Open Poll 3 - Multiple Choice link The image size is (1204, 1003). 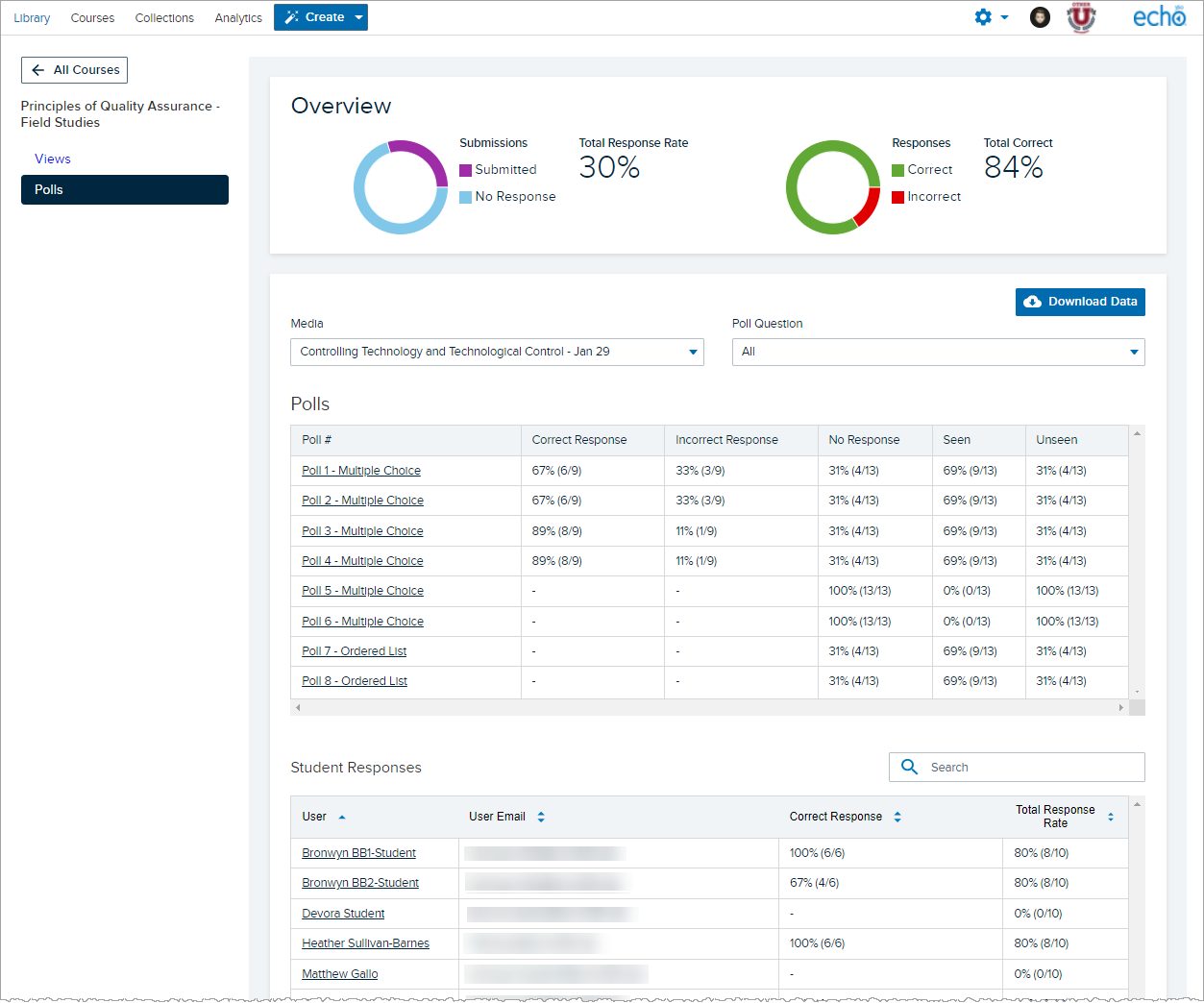pos(362,531)
